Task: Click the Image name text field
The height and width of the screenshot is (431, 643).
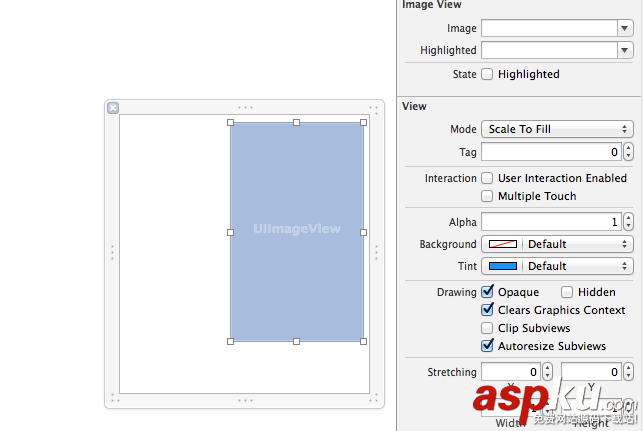Action: 550,28
